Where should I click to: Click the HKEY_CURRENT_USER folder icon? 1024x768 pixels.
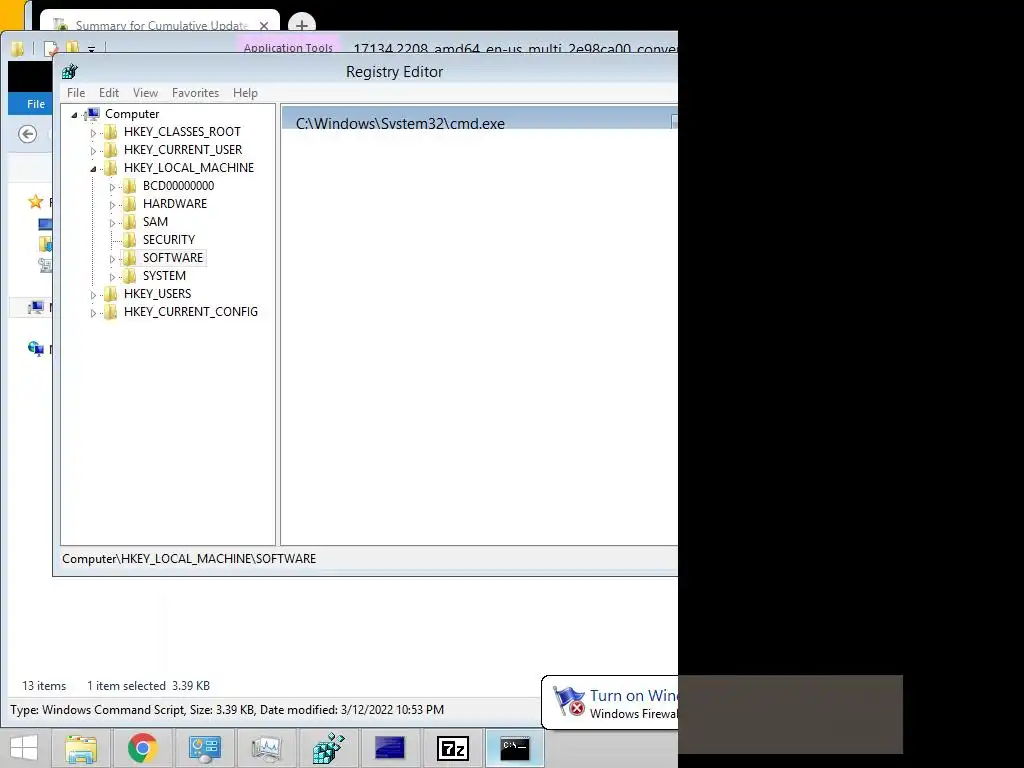tap(111, 150)
